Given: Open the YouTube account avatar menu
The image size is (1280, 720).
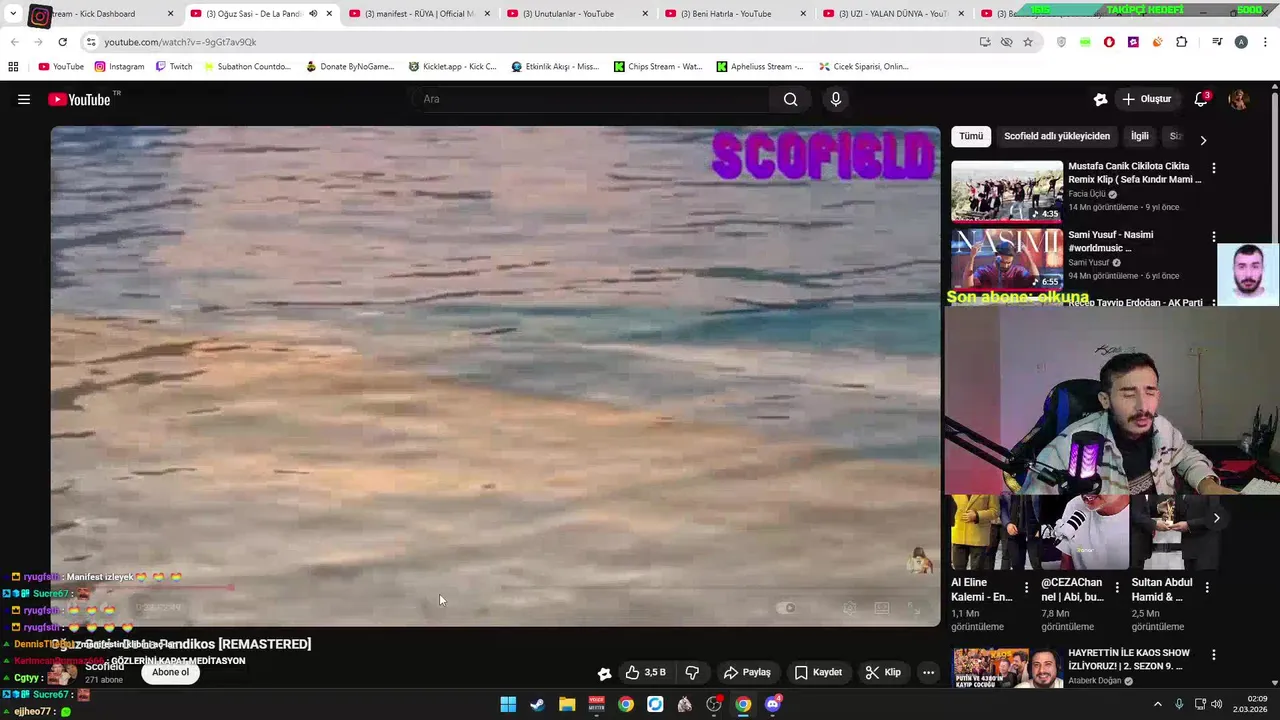Looking at the screenshot, I should coord(1238,99).
